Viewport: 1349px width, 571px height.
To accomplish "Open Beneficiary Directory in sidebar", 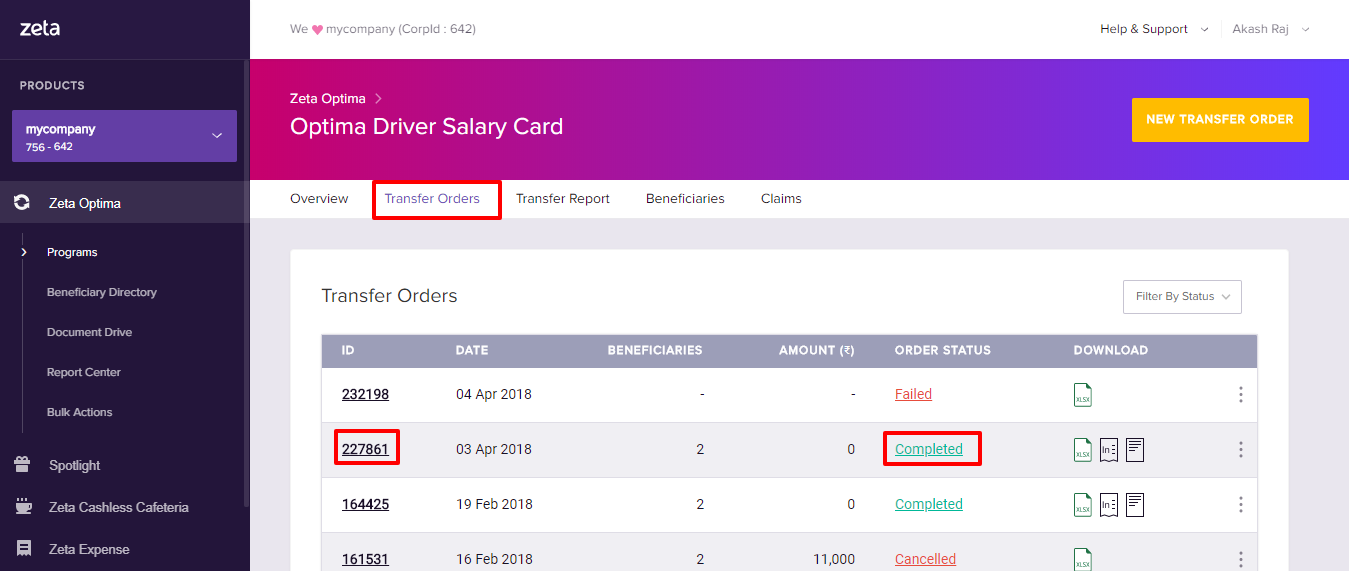I will [102, 292].
